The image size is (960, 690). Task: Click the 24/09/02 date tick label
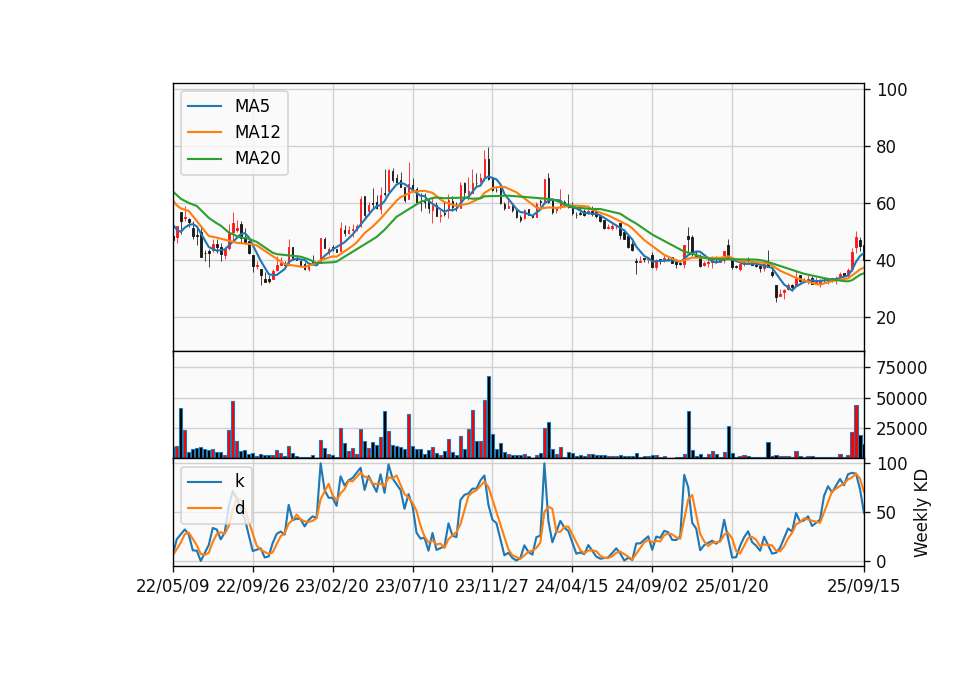[x=651, y=586]
